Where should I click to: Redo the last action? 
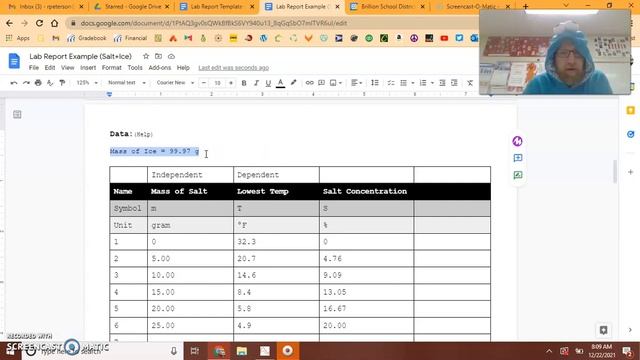26,83
